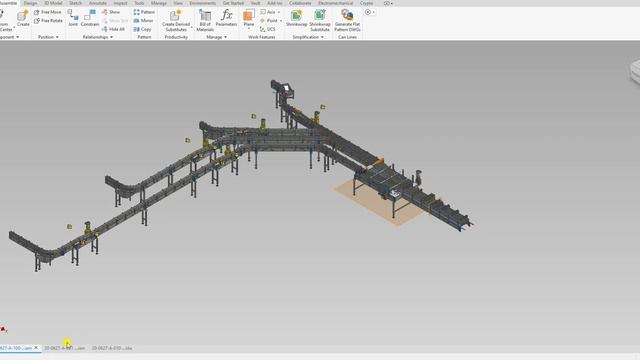
Task: Click Hide All relationships
Action: coord(113,29)
